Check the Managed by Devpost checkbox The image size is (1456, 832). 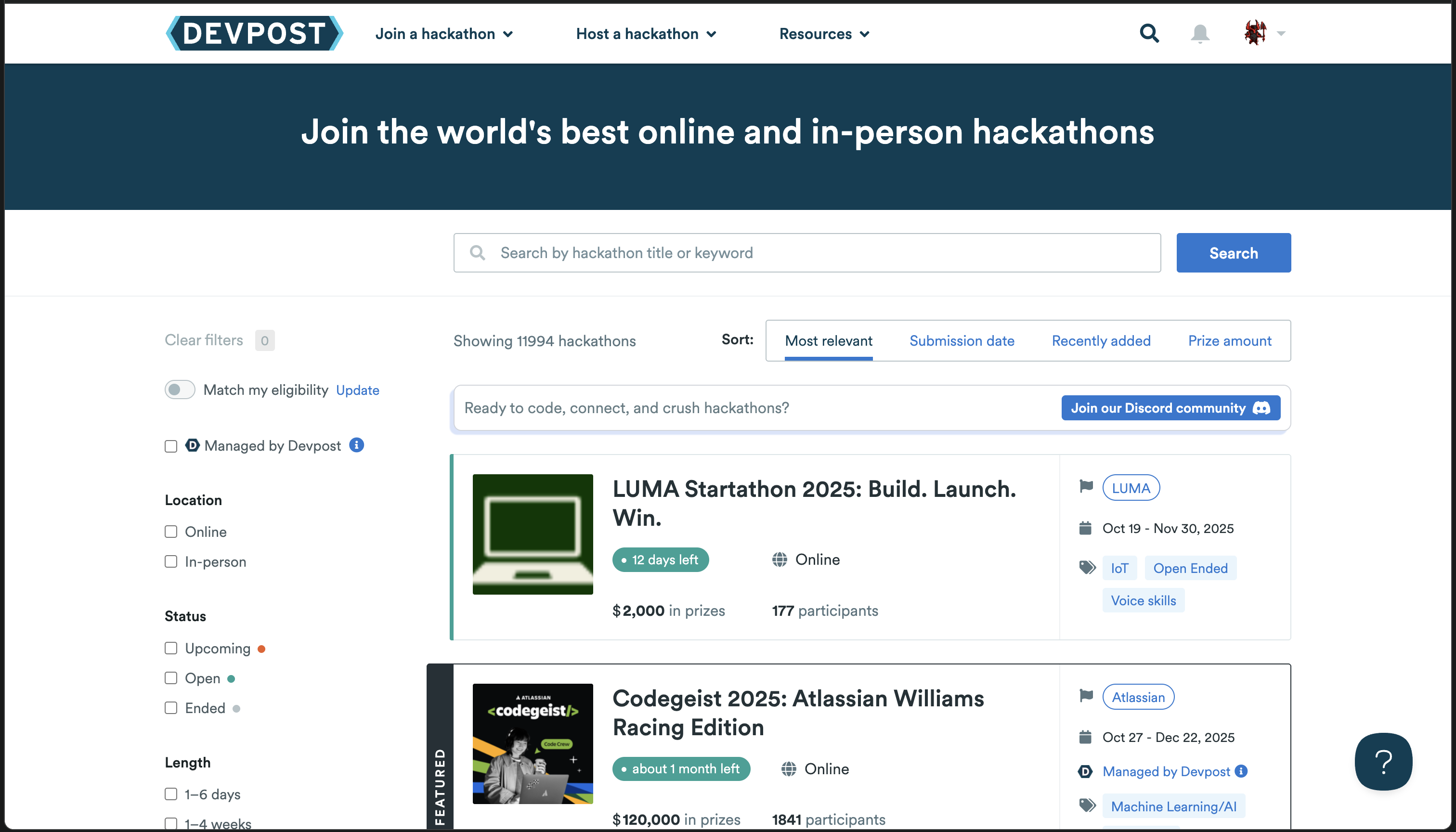pyautogui.click(x=171, y=446)
